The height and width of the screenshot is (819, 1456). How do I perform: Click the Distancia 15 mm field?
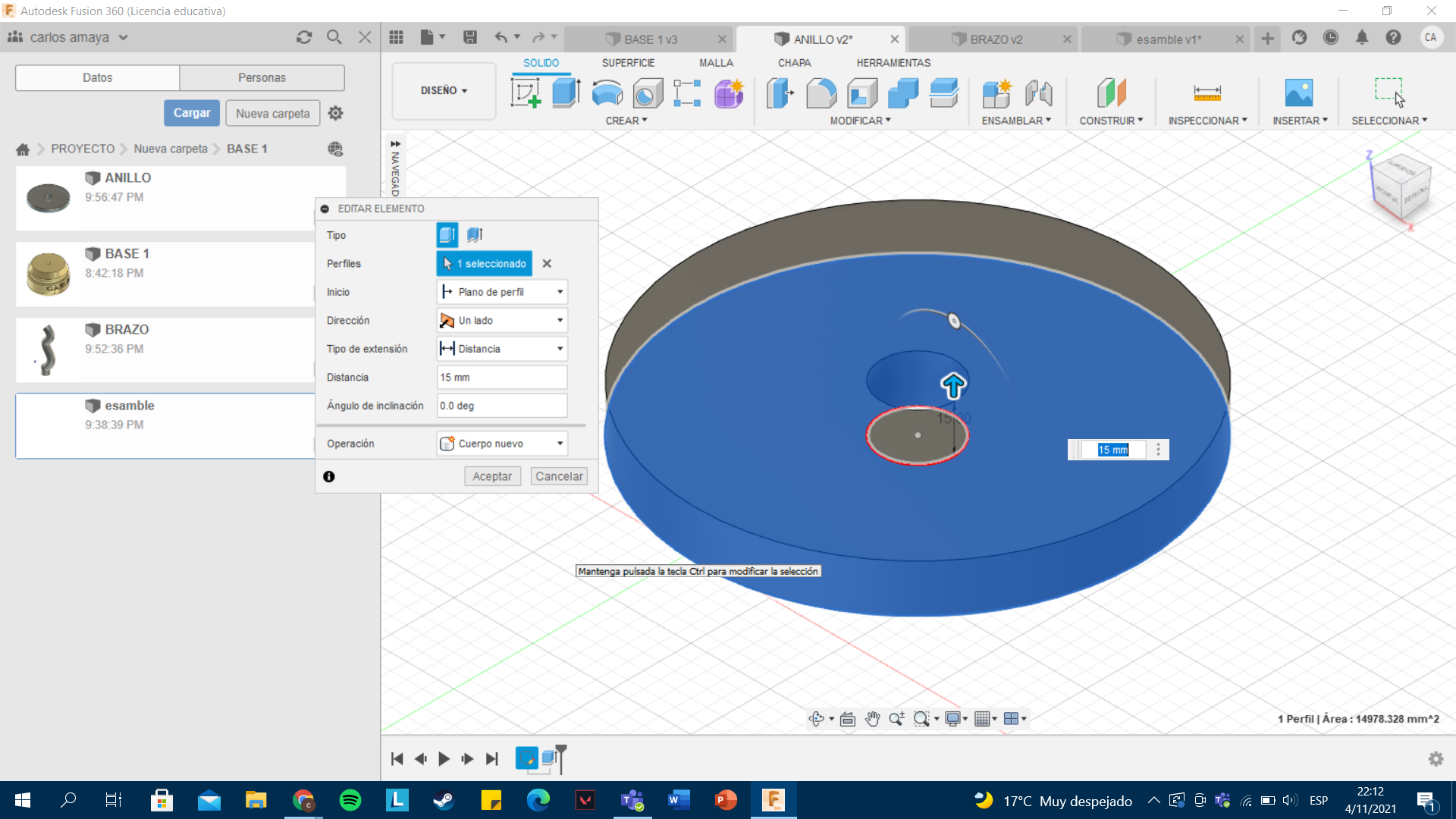502,378
